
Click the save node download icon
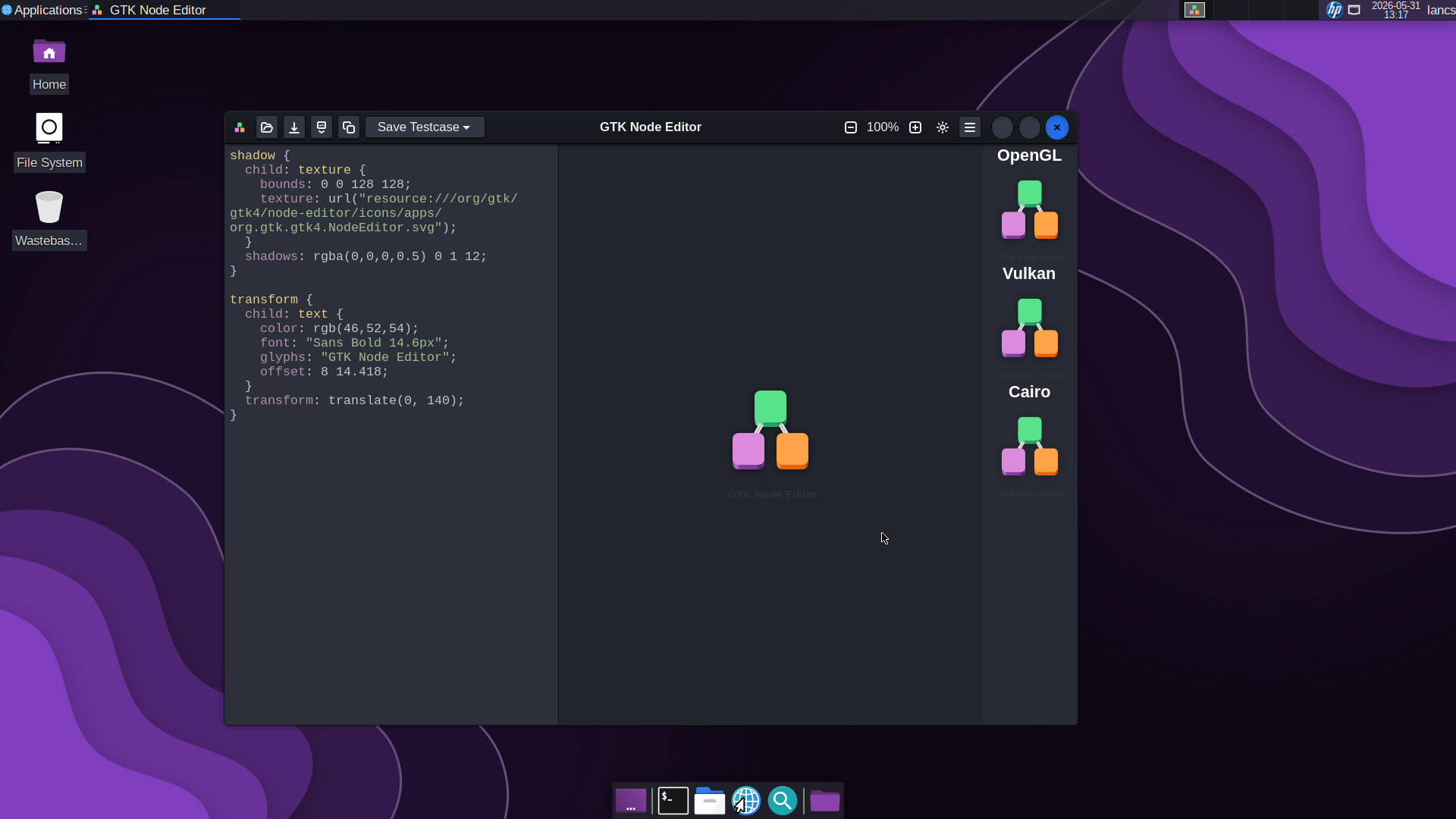tap(294, 127)
